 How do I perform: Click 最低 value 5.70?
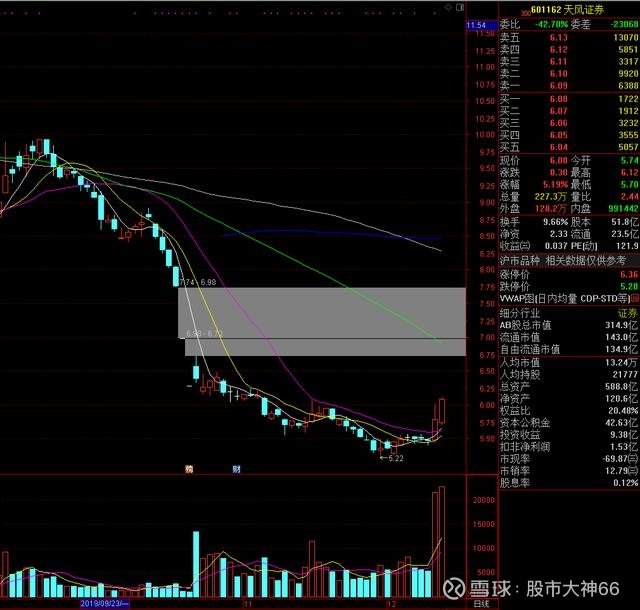click(629, 185)
